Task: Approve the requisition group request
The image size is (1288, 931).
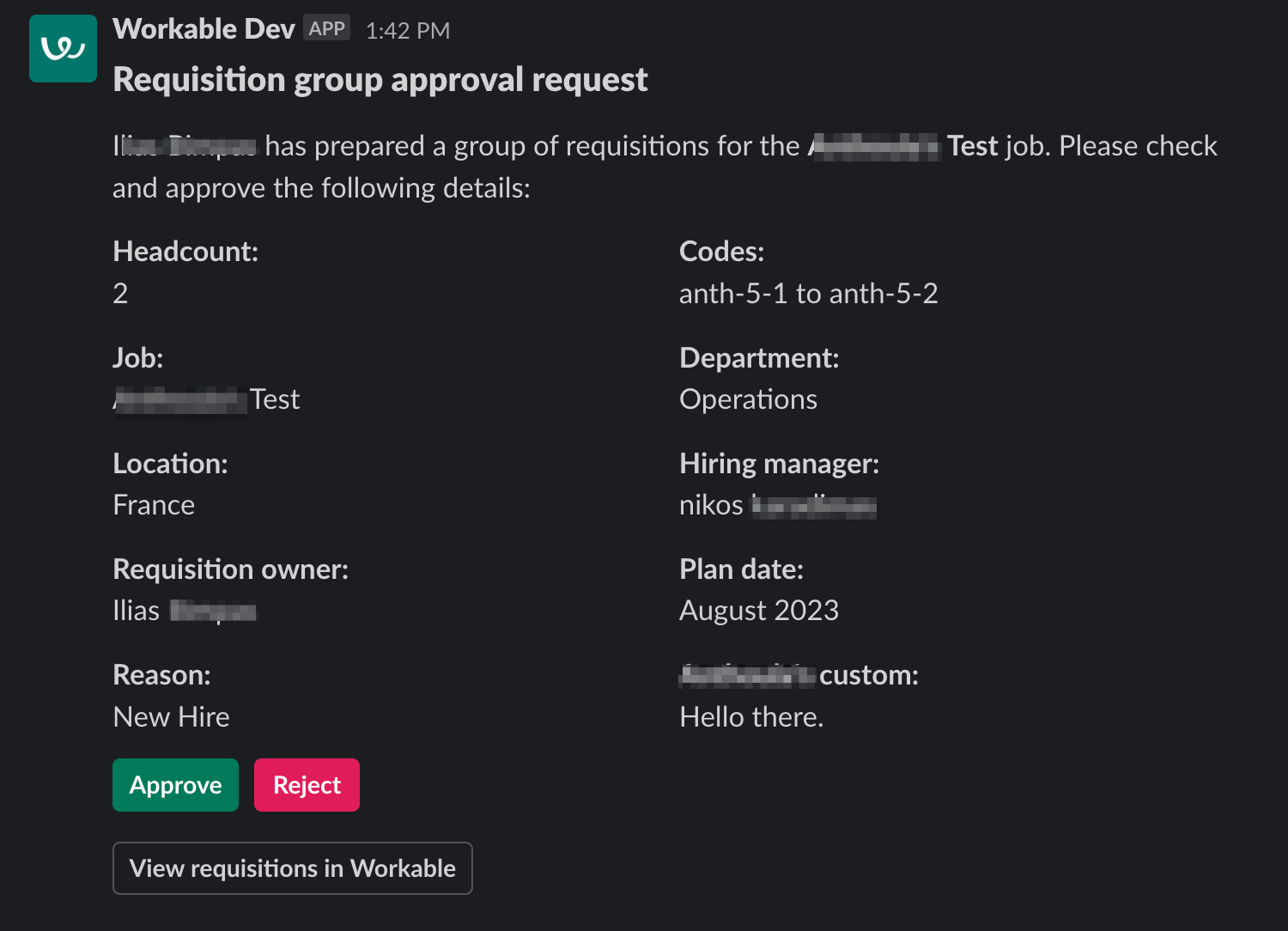Action: [x=175, y=785]
